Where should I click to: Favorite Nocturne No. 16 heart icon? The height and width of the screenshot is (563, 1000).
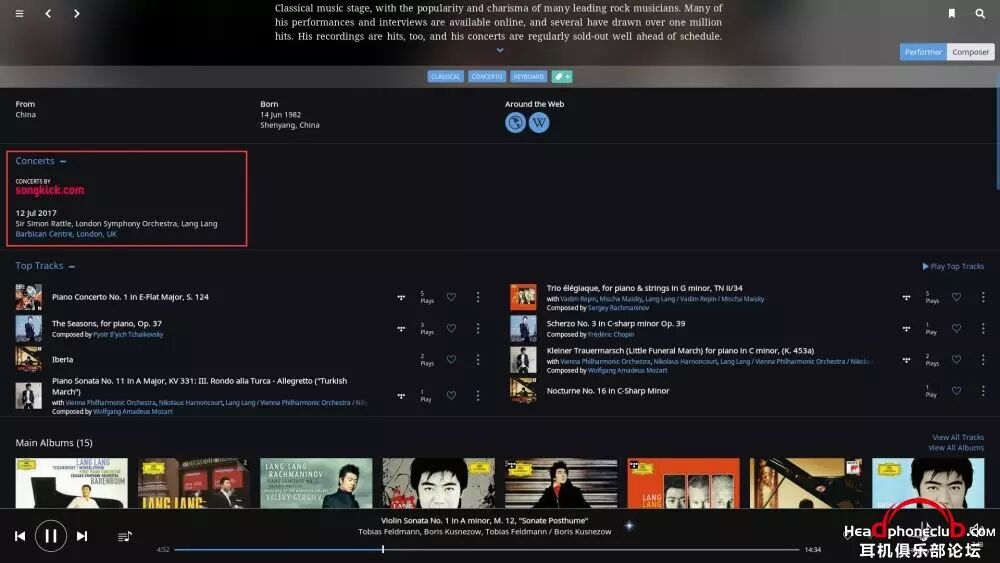tap(957, 391)
